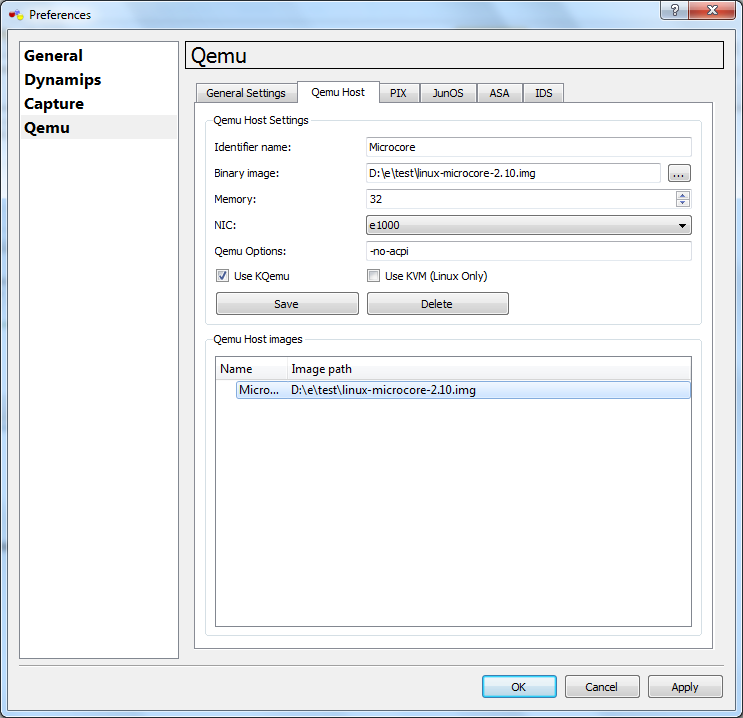Screen dimensions: 743x718
Task: Click the Preferences window app icon
Action: click(x=16, y=15)
